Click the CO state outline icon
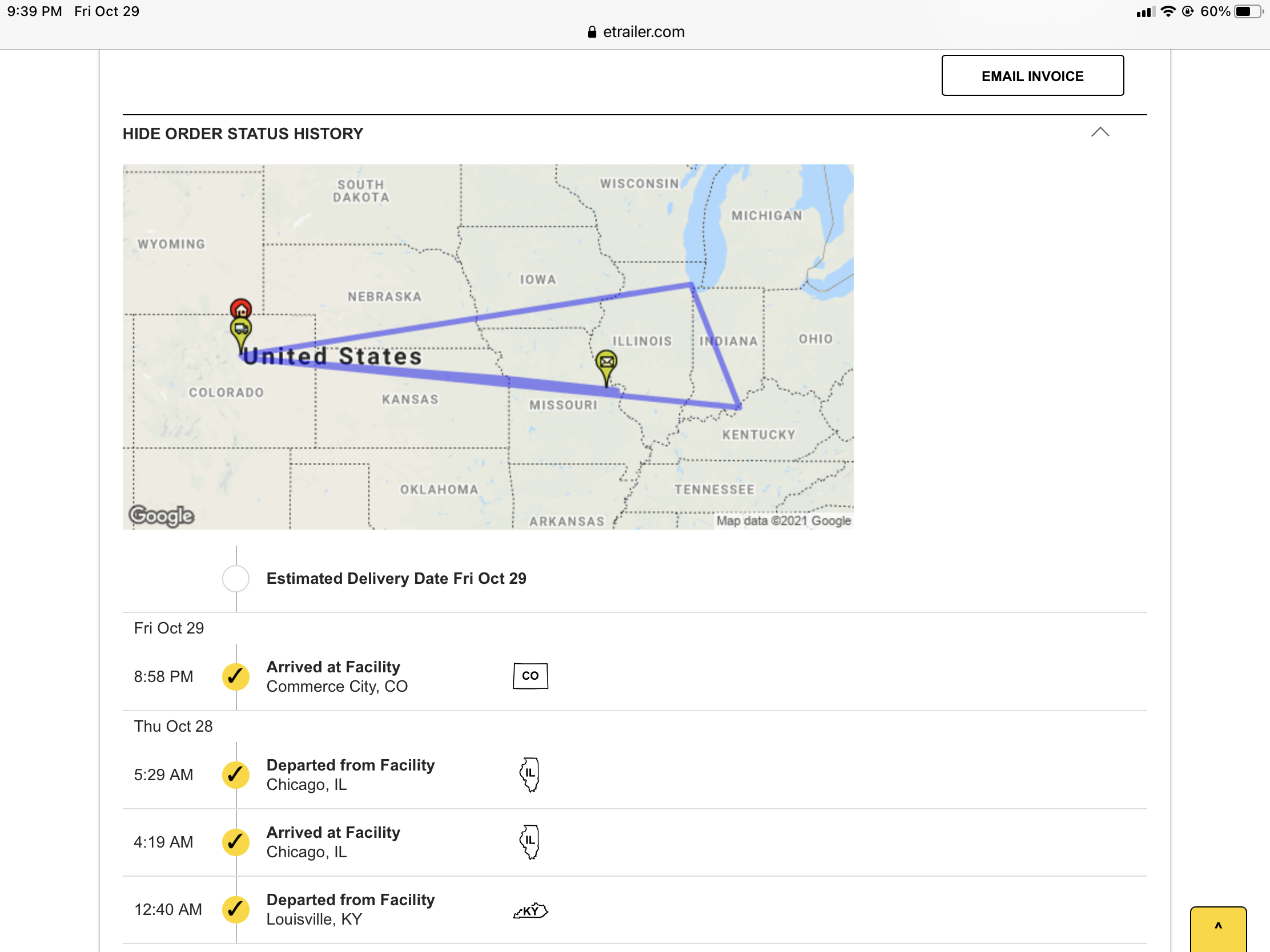Screen dimensions: 1270x952 click(530, 676)
